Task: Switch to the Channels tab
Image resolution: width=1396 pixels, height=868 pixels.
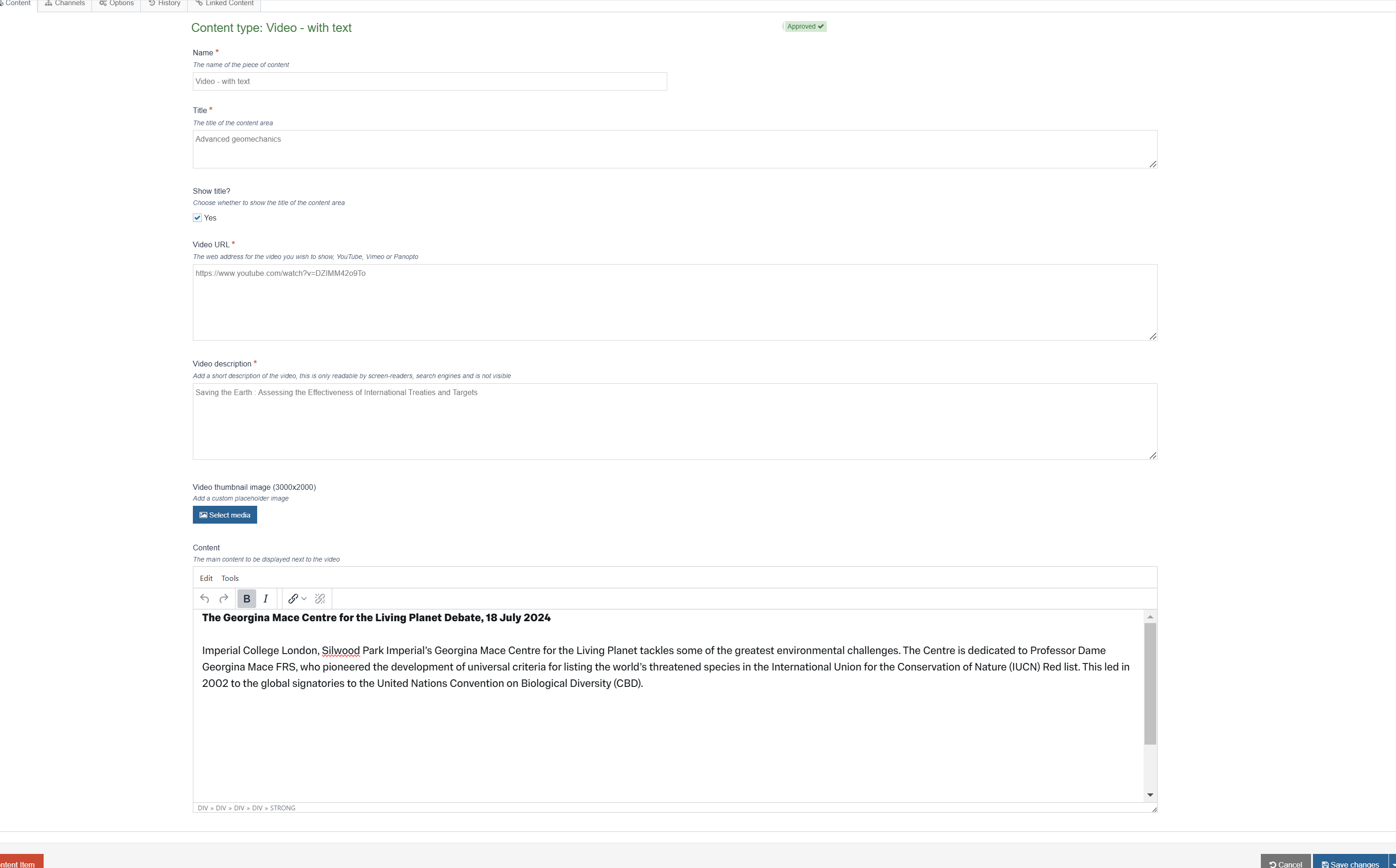Action: tap(65, 3)
